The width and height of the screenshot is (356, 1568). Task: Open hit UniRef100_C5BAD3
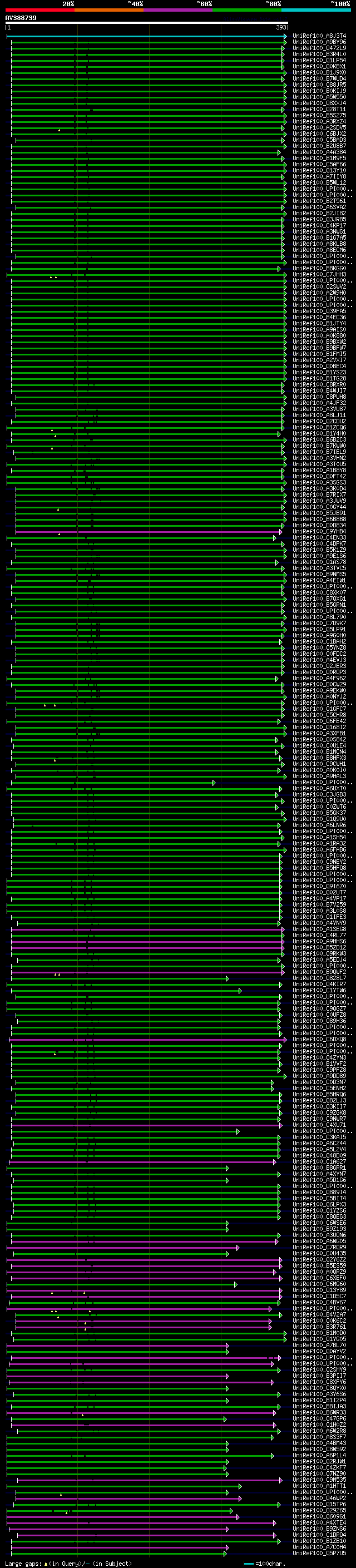click(x=319, y=140)
